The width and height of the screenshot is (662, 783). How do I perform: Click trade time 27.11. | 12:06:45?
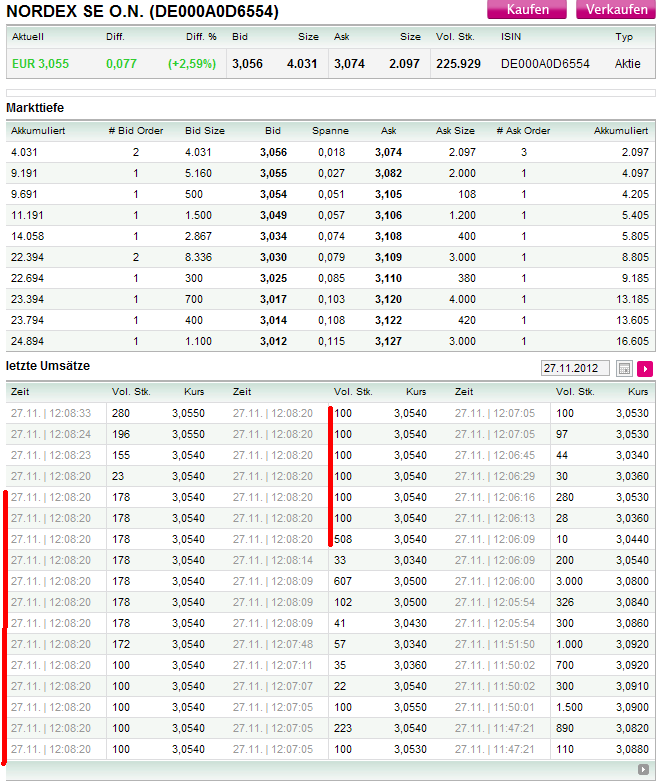tap(495, 455)
